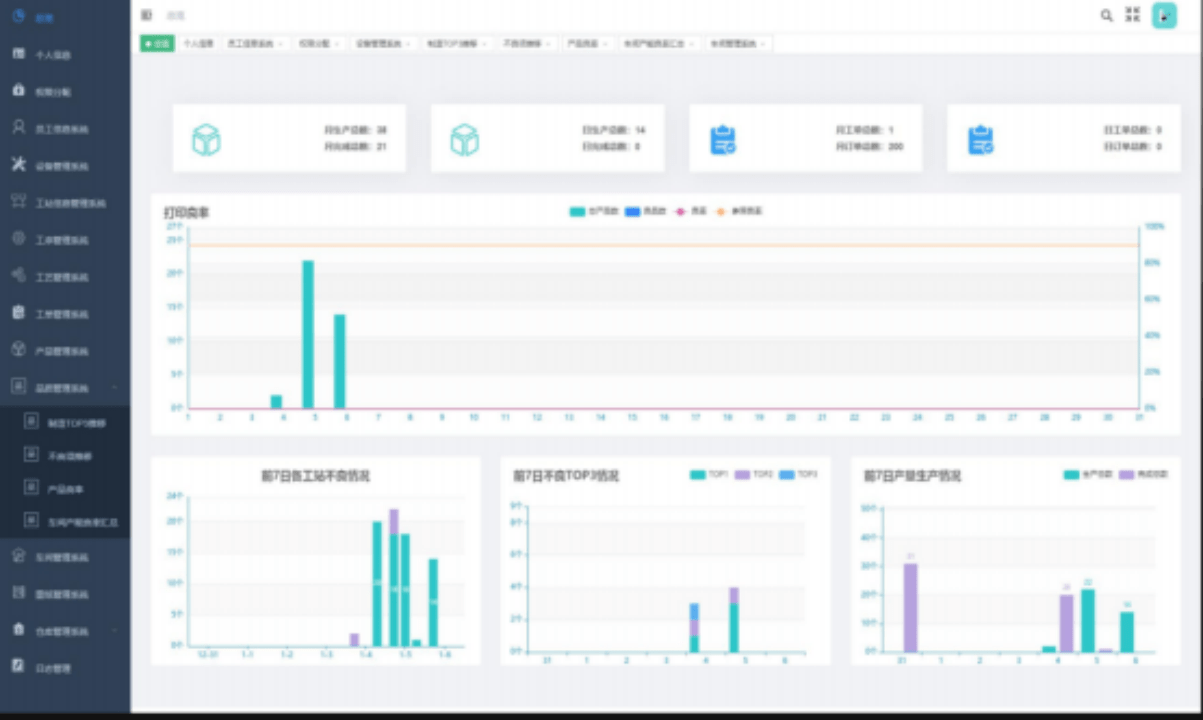Click the 工艺管理系统 share-node icon
This screenshot has width=1203, height=720.
[x=18, y=275]
